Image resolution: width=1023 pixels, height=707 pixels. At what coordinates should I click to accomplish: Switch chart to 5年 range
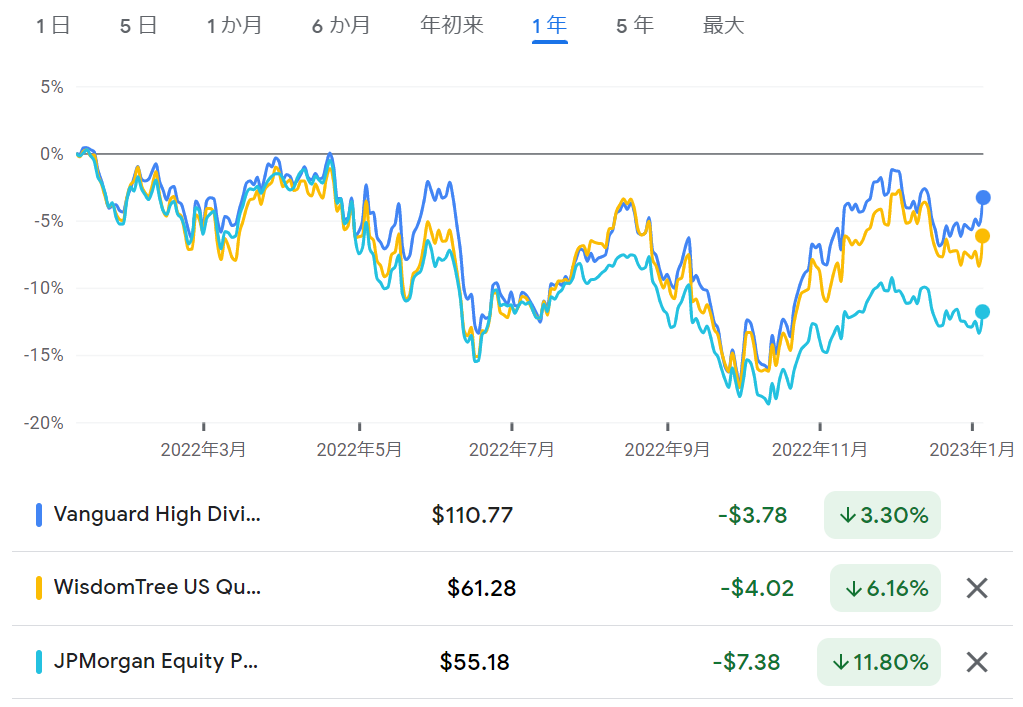(634, 25)
